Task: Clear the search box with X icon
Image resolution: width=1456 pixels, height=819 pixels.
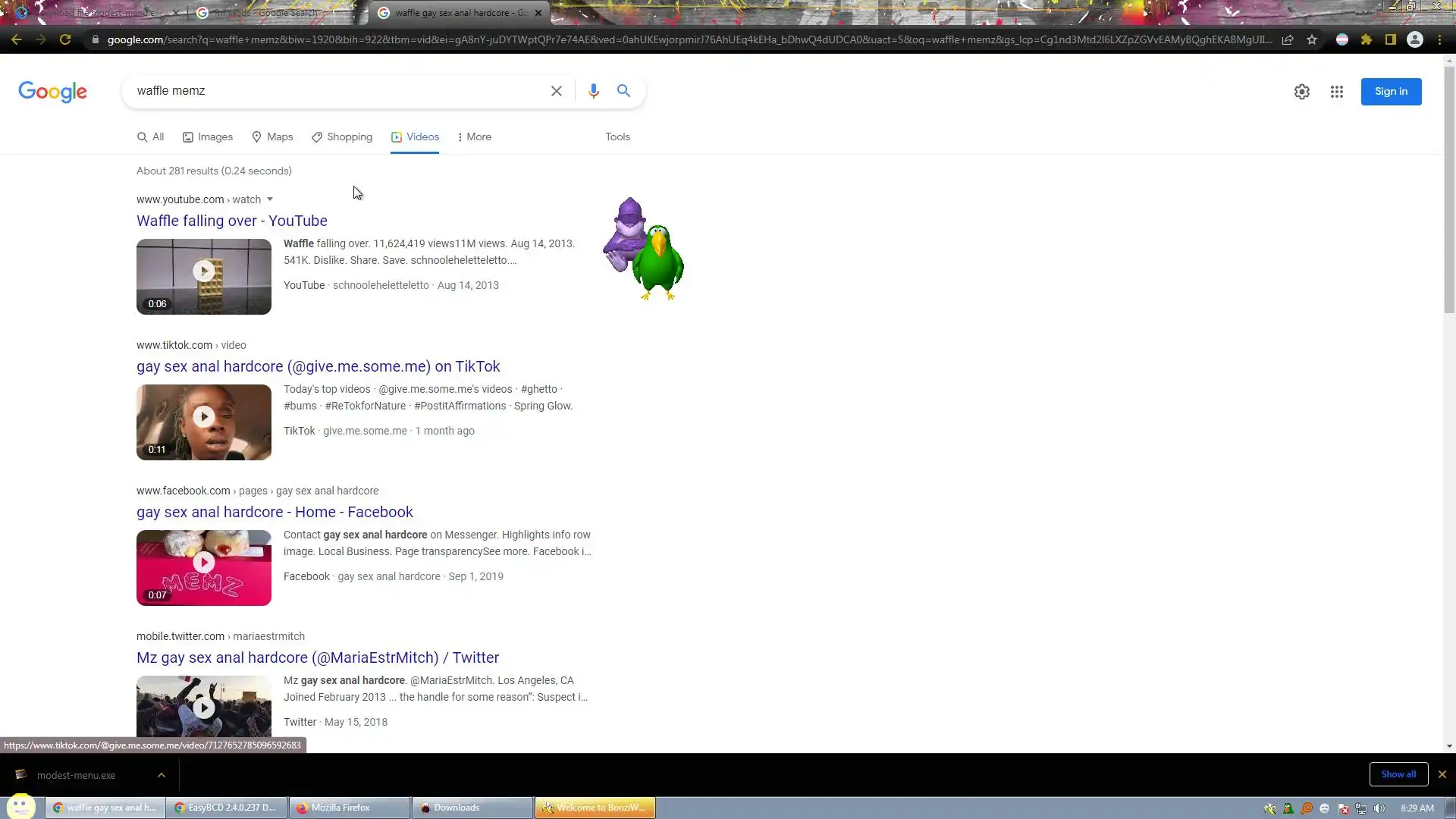Action: point(556,91)
